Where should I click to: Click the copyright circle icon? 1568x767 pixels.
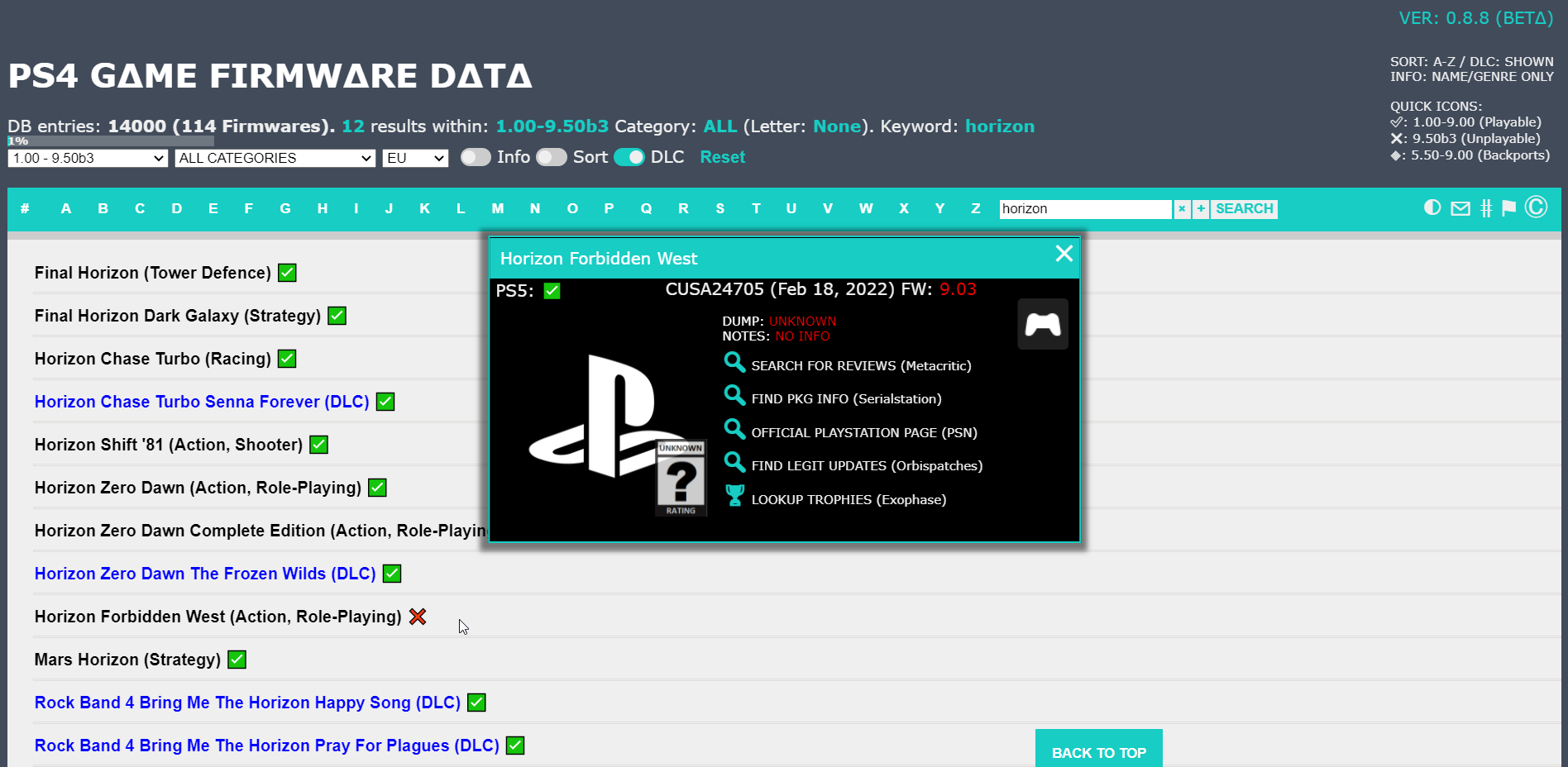(x=1537, y=207)
